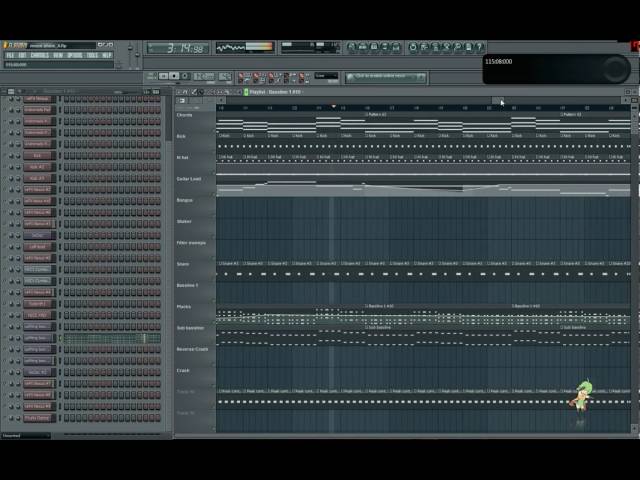
Task: Click the circular-arrow undo icon in the toolbar
Action: coord(413,47)
